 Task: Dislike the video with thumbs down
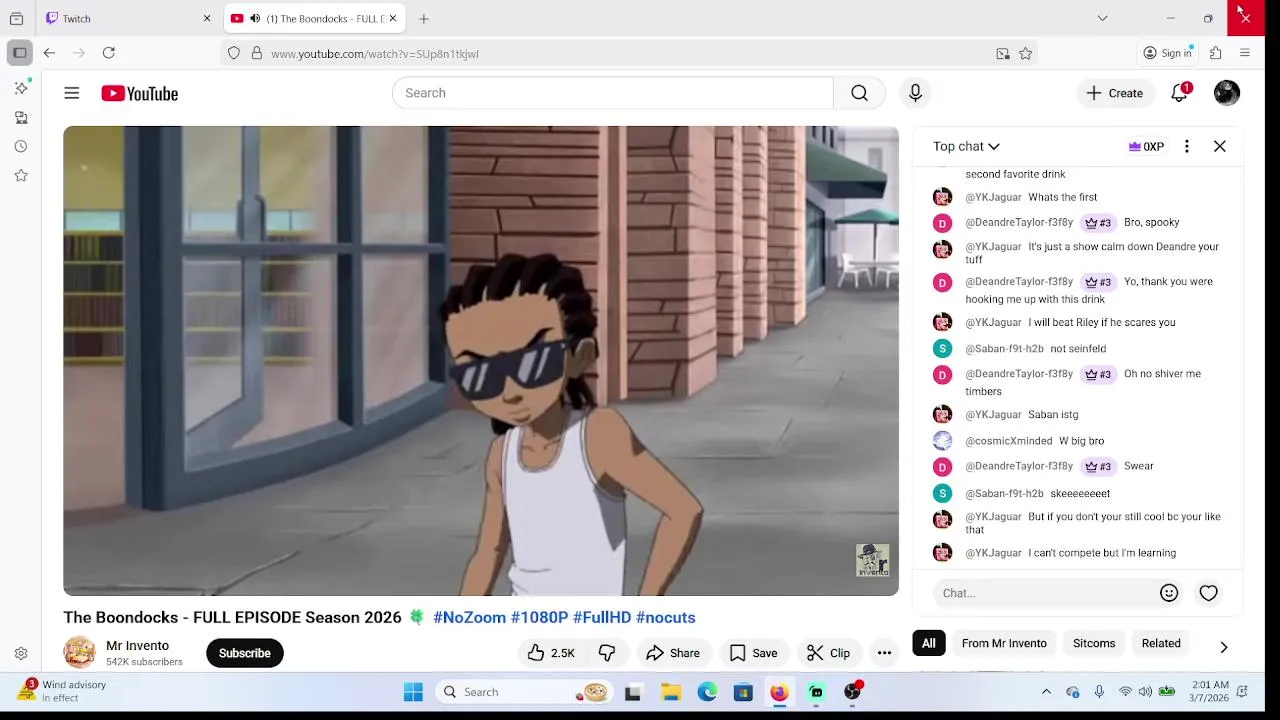pyautogui.click(x=607, y=653)
